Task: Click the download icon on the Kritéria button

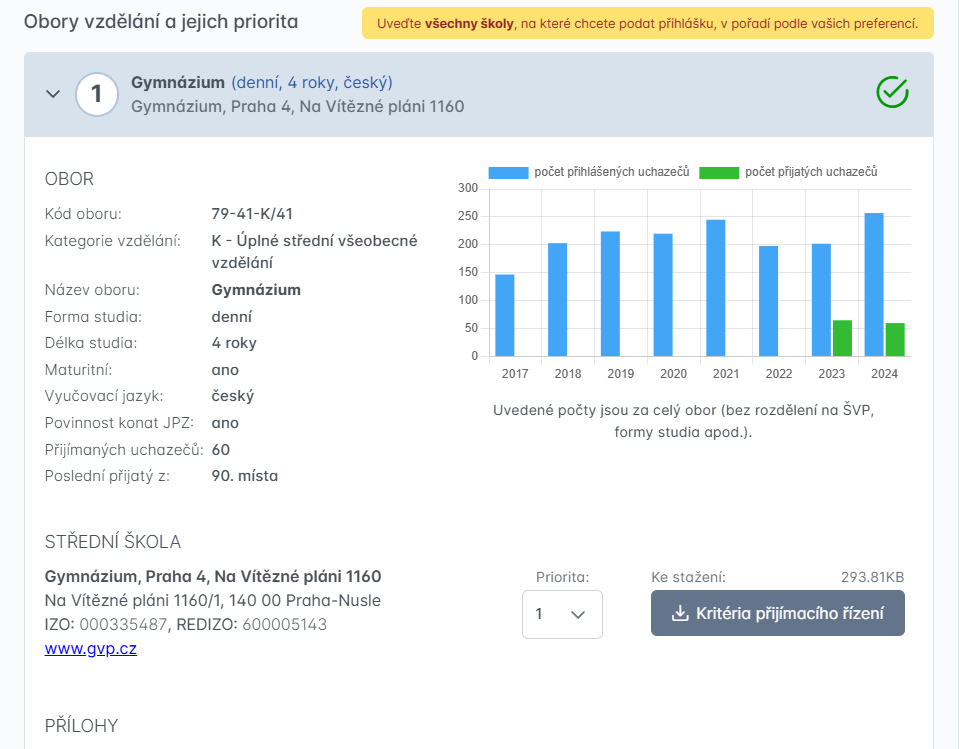Action: (680, 613)
